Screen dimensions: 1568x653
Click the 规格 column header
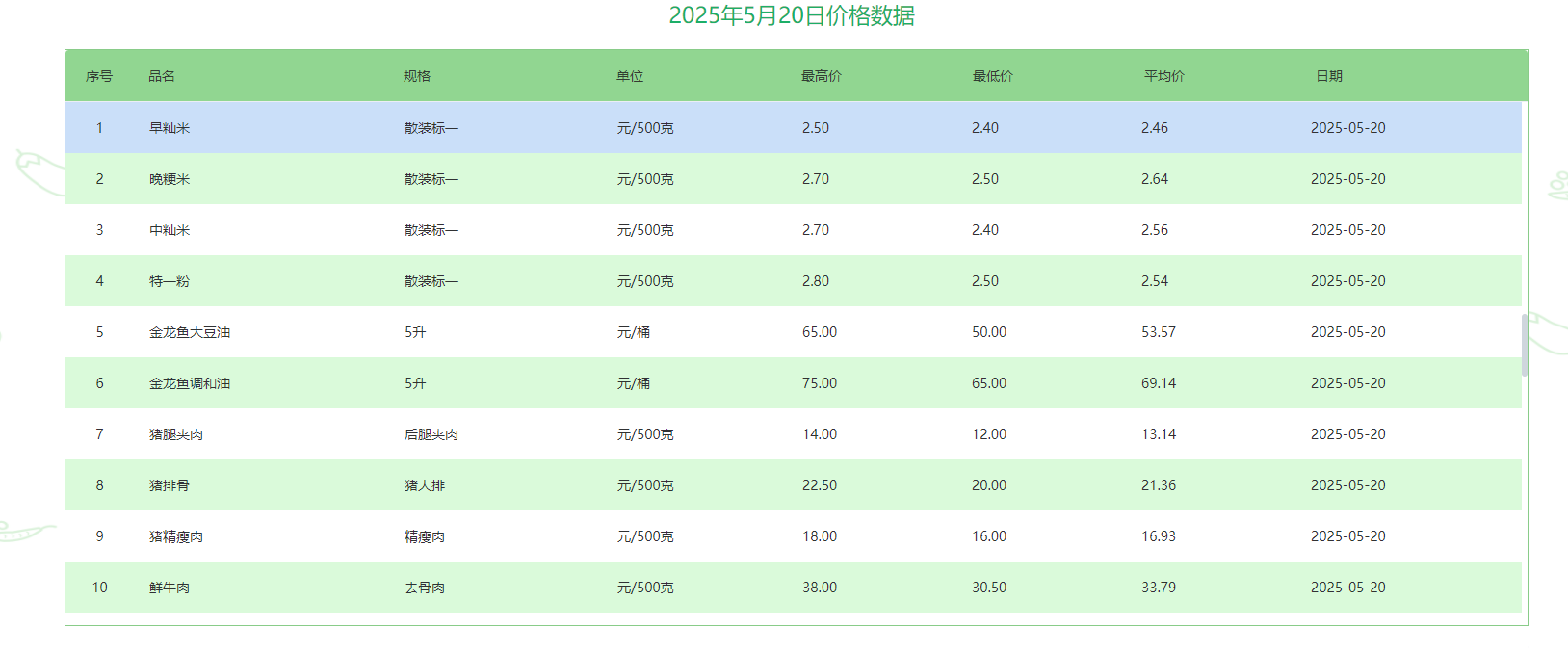(417, 76)
